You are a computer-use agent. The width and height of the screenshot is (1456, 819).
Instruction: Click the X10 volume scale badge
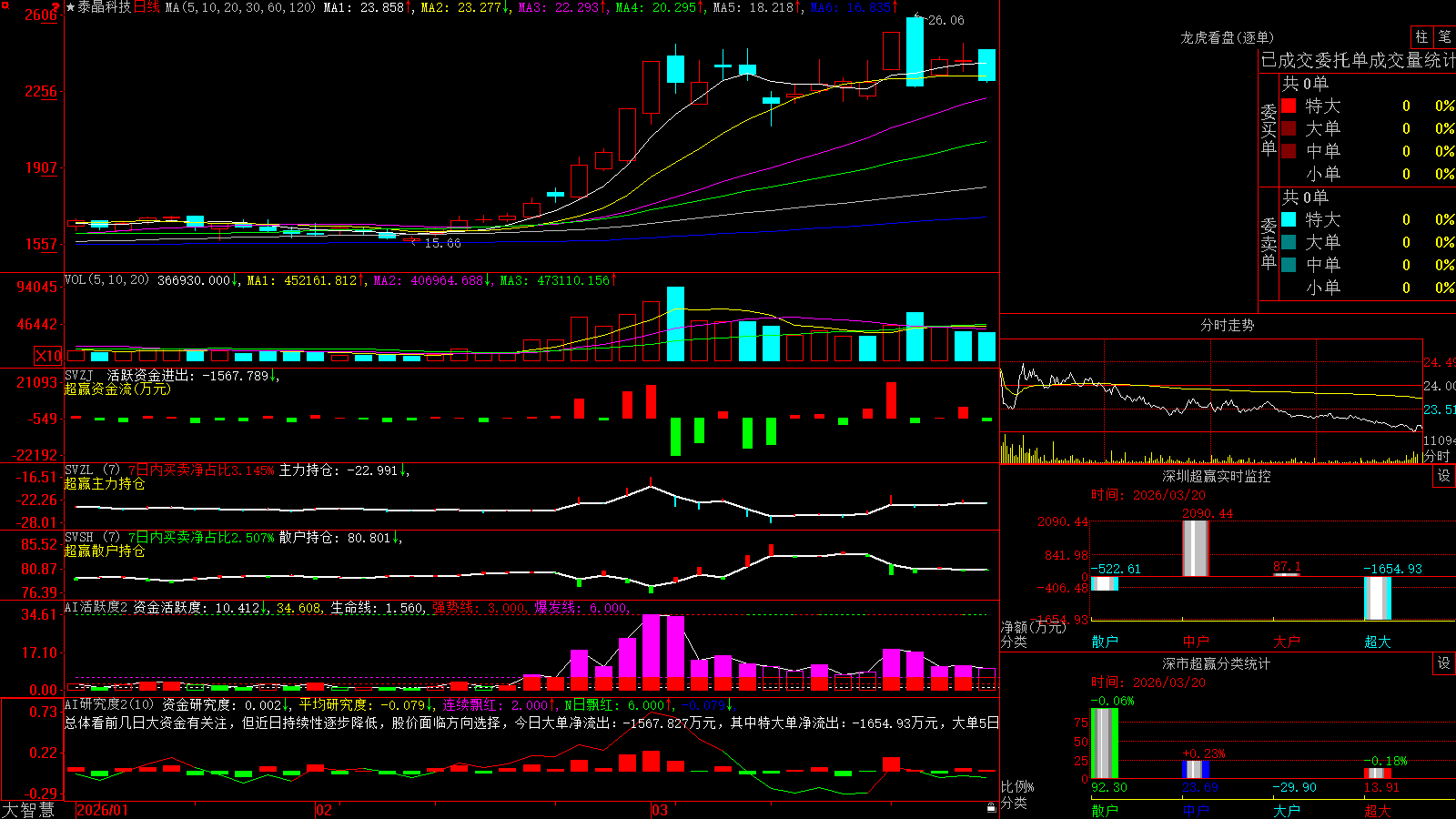coord(48,356)
